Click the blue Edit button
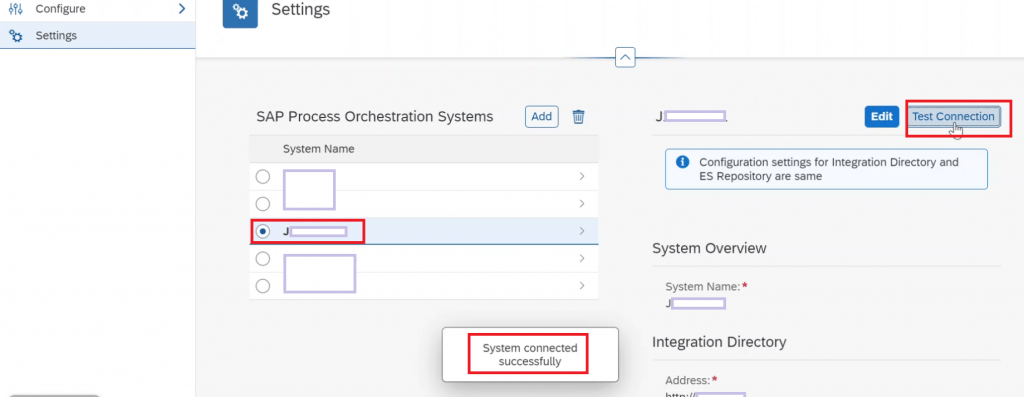This screenshot has height=397, width=1024. click(882, 117)
